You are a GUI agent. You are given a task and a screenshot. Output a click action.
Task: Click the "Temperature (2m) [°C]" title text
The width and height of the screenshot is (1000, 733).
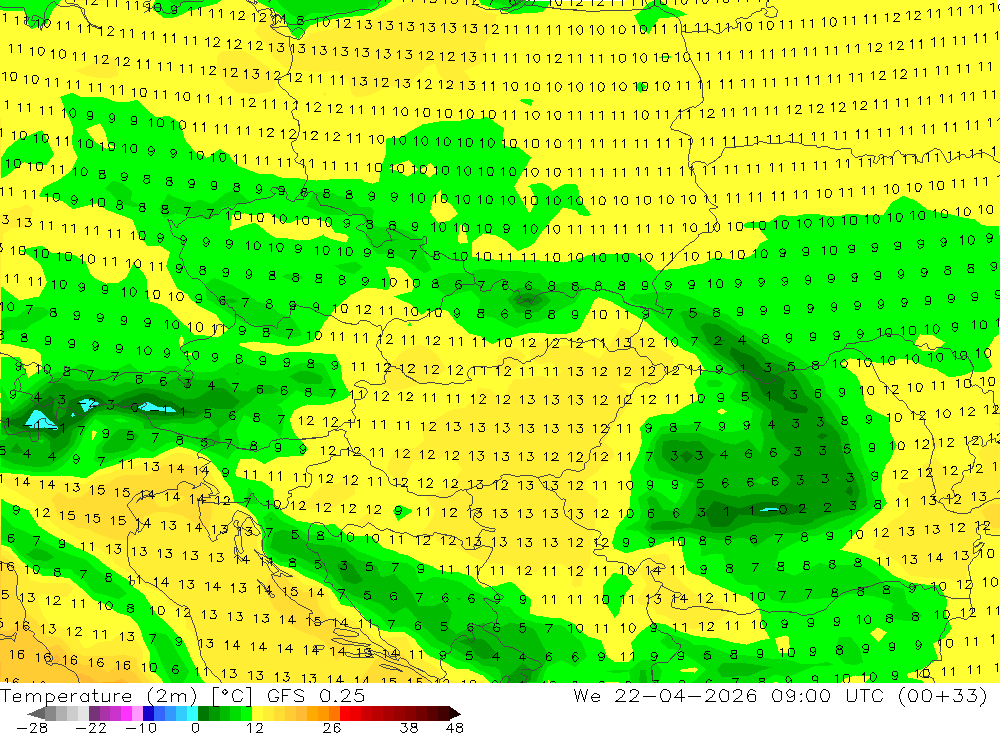(126, 696)
